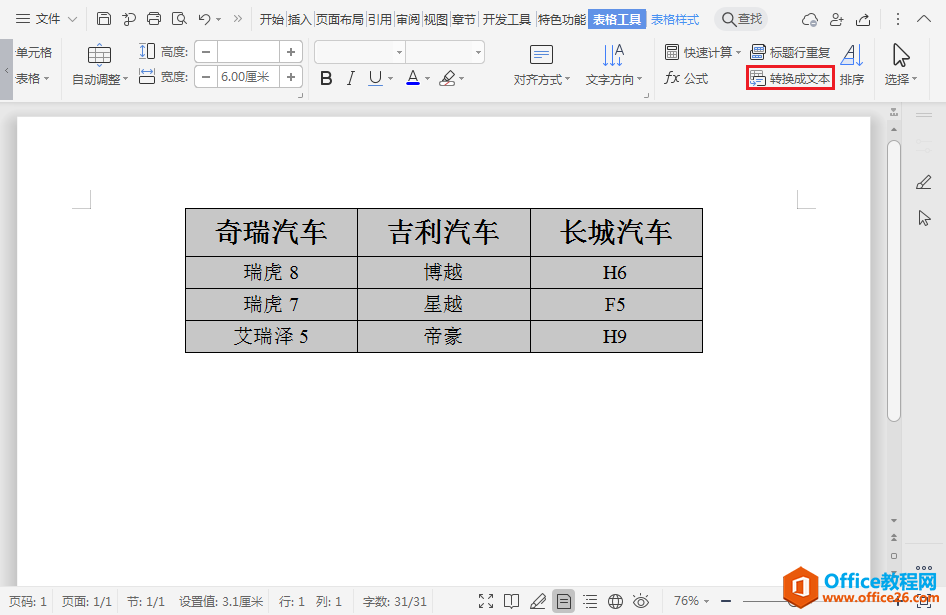Click the share export icon
946x615 pixels.
[x=863, y=20]
